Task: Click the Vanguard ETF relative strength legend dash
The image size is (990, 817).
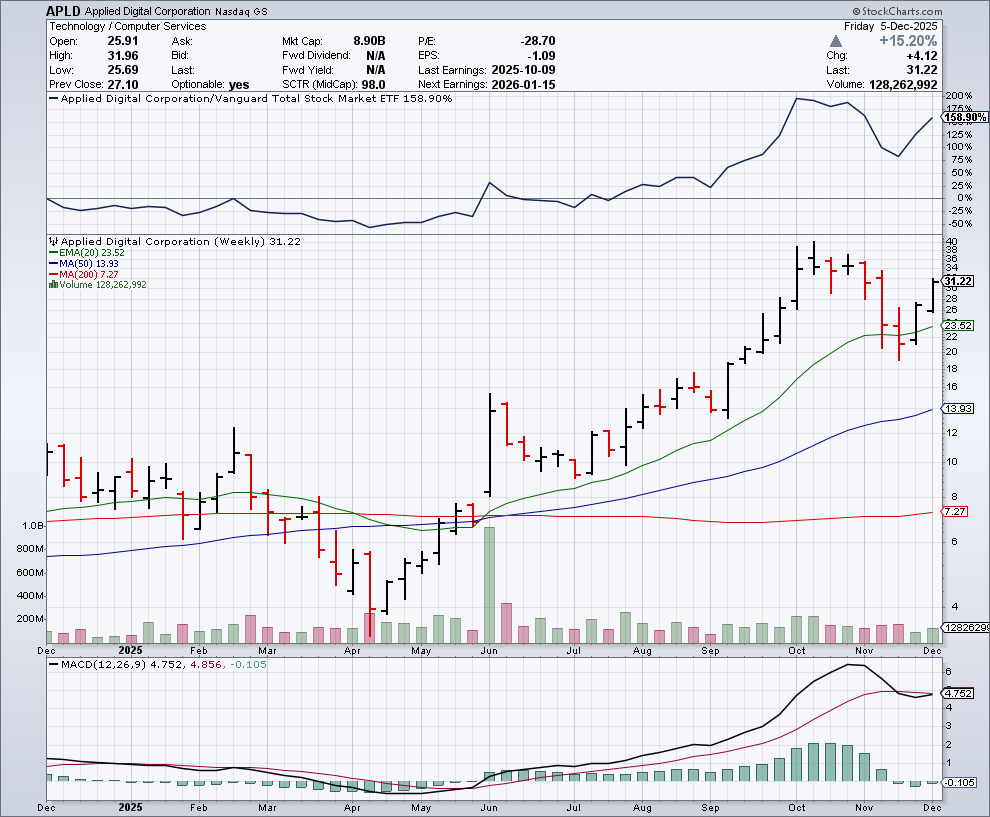Action: click(x=54, y=99)
